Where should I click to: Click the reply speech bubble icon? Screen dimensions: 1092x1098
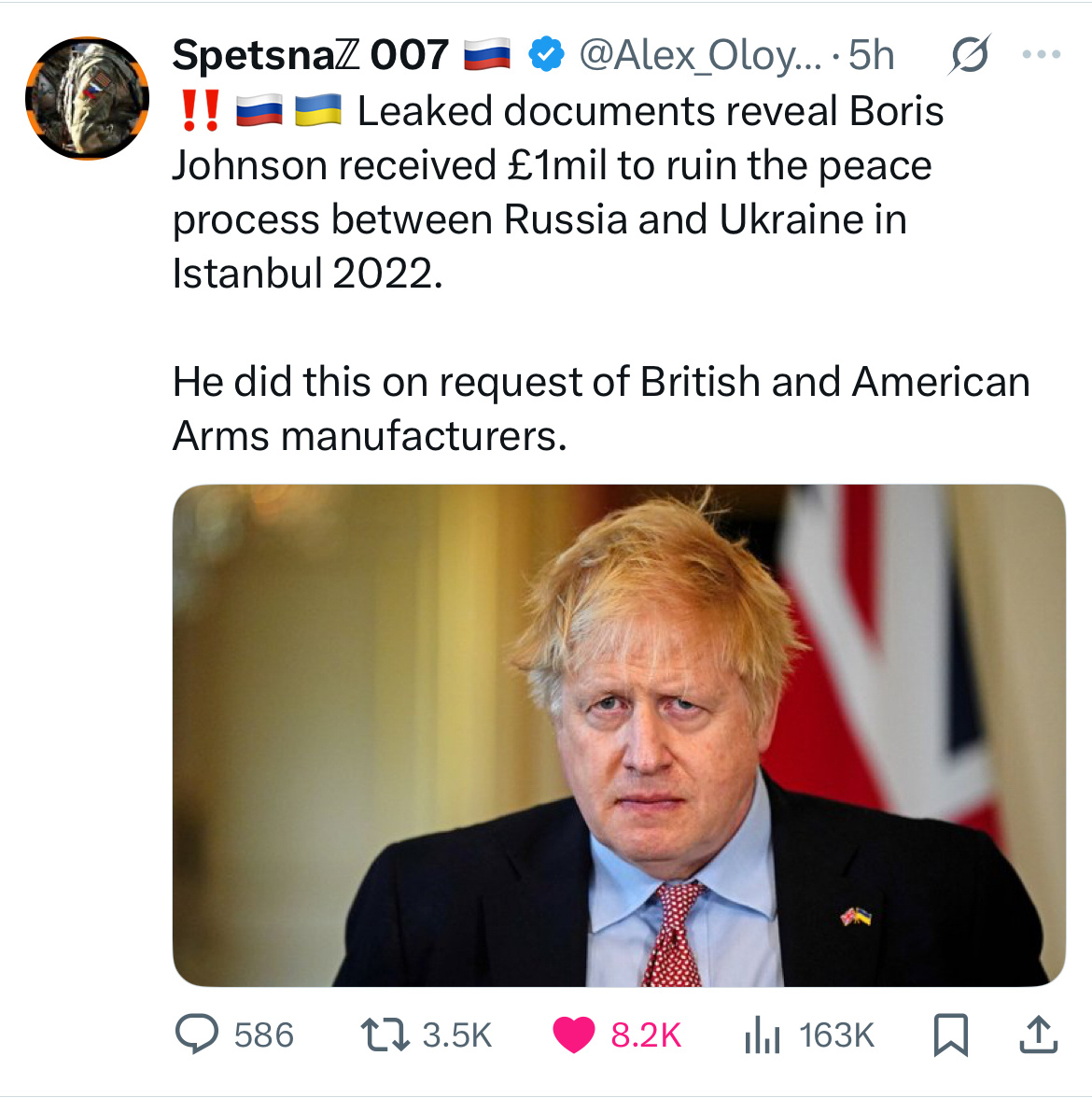pyautogui.click(x=197, y=1035)
